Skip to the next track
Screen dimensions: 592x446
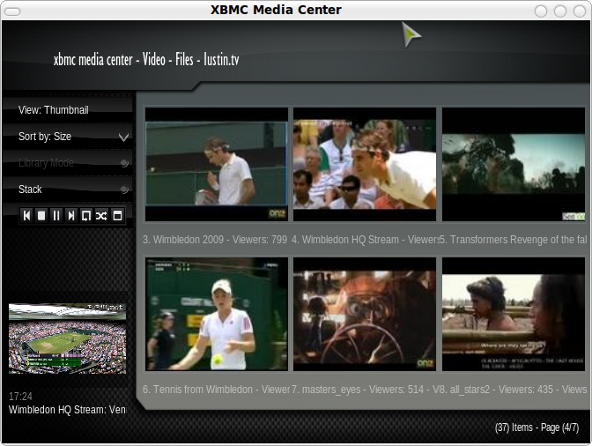coord(71,216)
